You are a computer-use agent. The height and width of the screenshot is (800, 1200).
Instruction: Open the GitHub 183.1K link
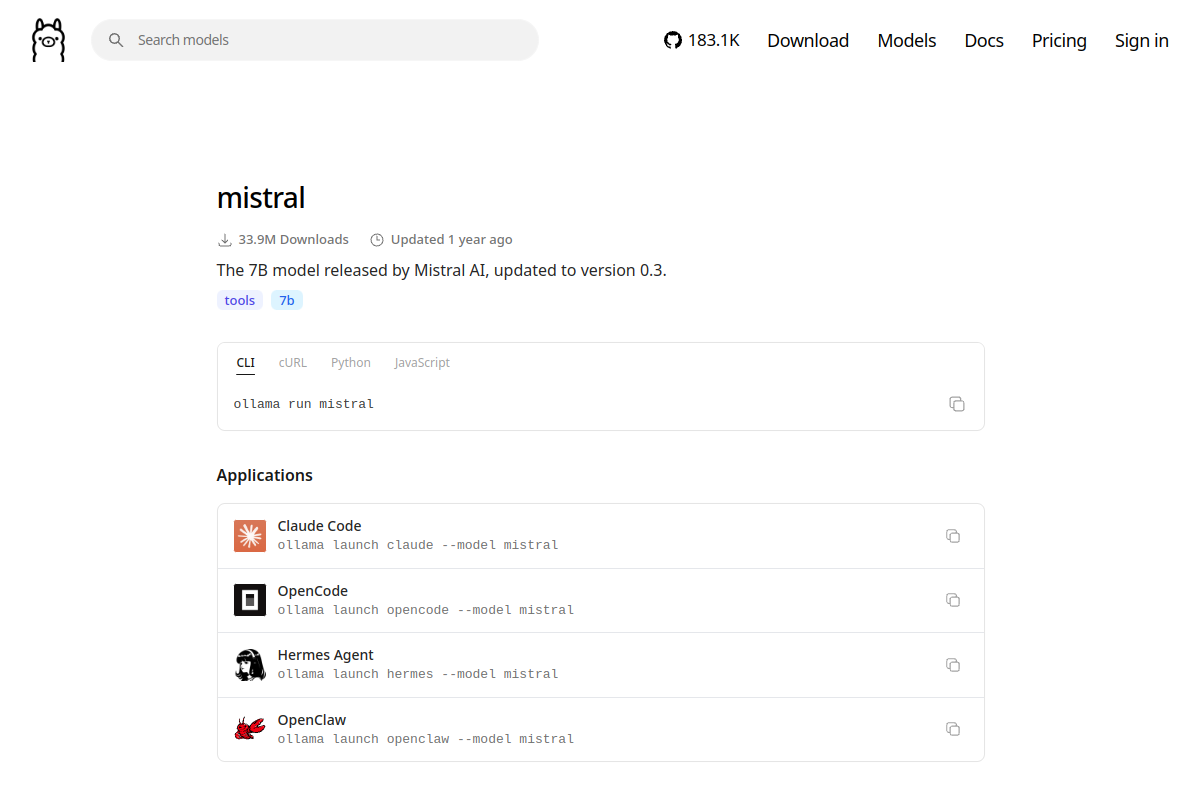[702, 40]
